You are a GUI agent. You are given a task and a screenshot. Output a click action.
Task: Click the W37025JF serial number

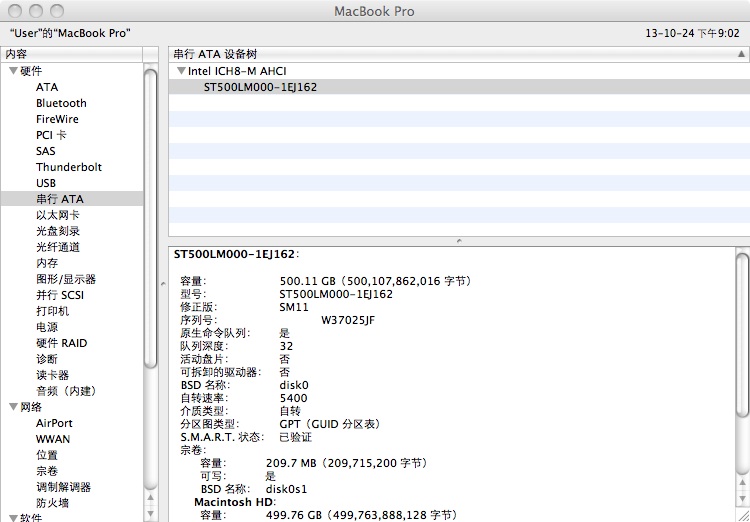tap(348, 320)
